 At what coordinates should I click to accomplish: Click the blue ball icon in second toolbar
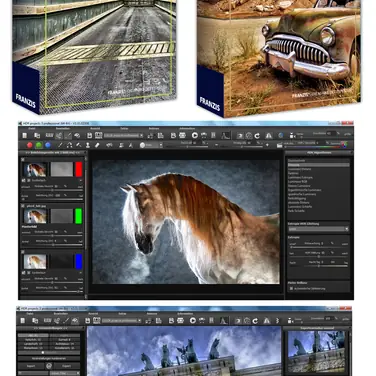(48, 145)
